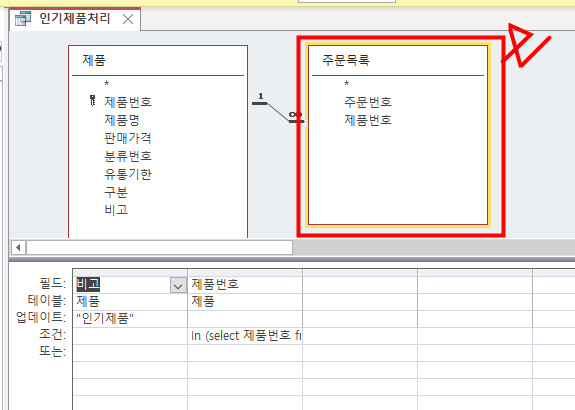
Task: Click the relationship join line between tables
Action: [x=278, y=112]
